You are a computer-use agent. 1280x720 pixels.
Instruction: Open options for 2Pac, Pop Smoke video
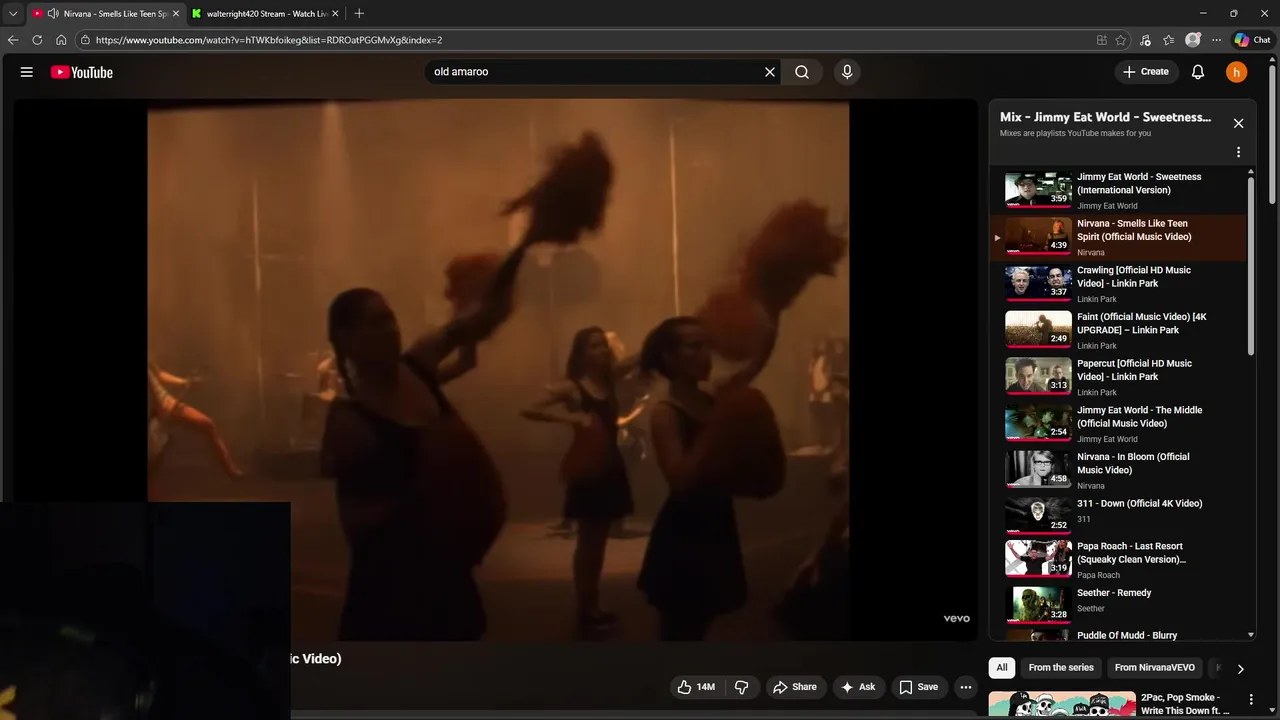tap(1250, 700)
